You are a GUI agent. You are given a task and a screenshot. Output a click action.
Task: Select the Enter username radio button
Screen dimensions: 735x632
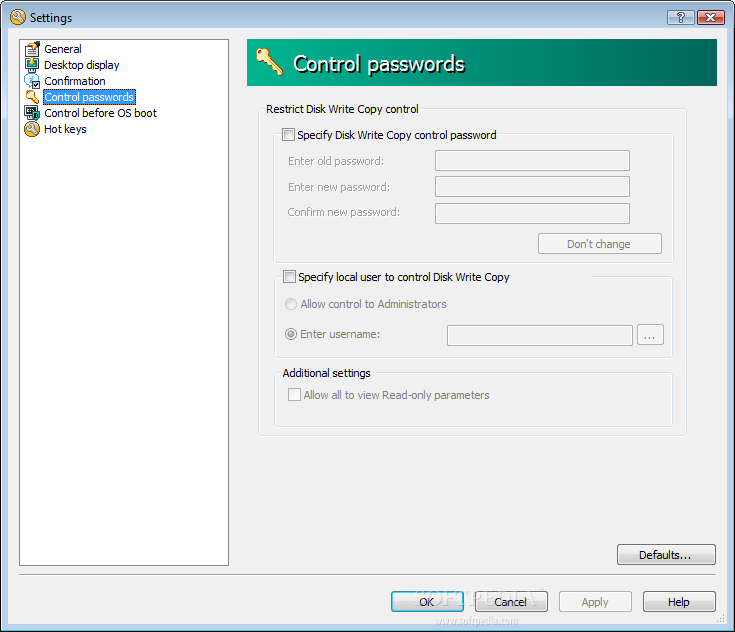(x=291, y=334)
